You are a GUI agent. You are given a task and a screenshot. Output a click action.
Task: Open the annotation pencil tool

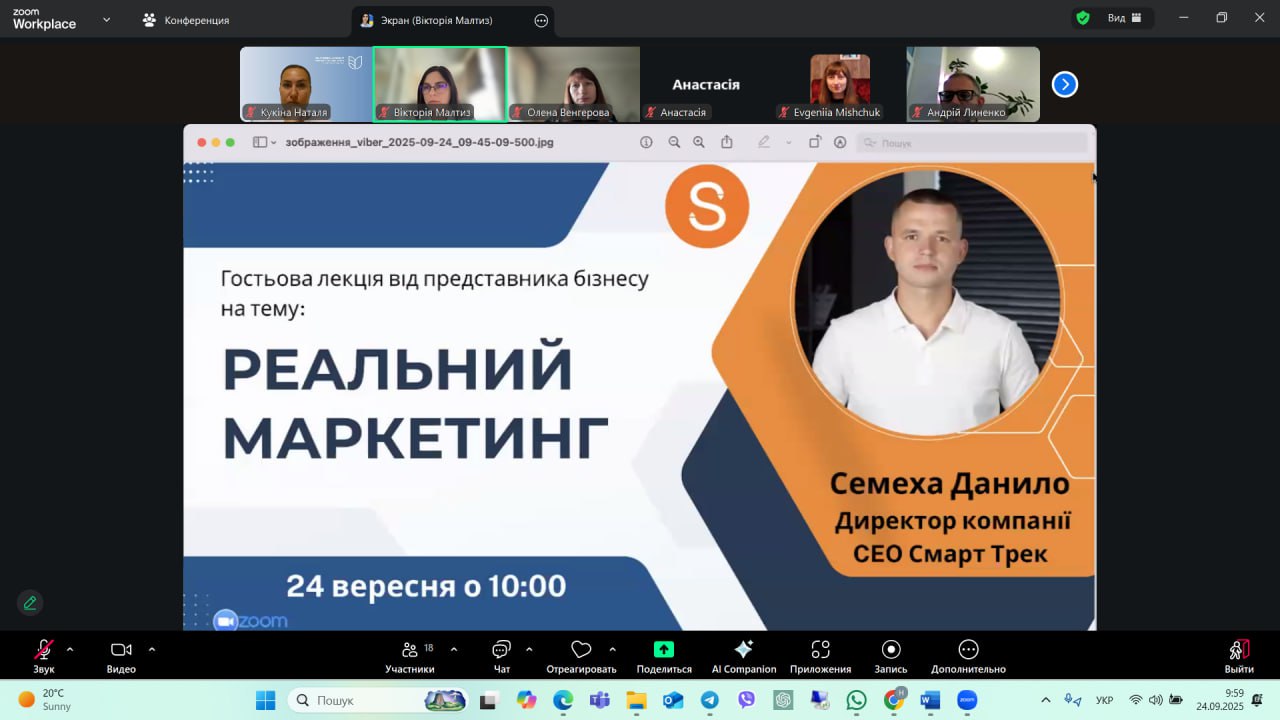30,603
